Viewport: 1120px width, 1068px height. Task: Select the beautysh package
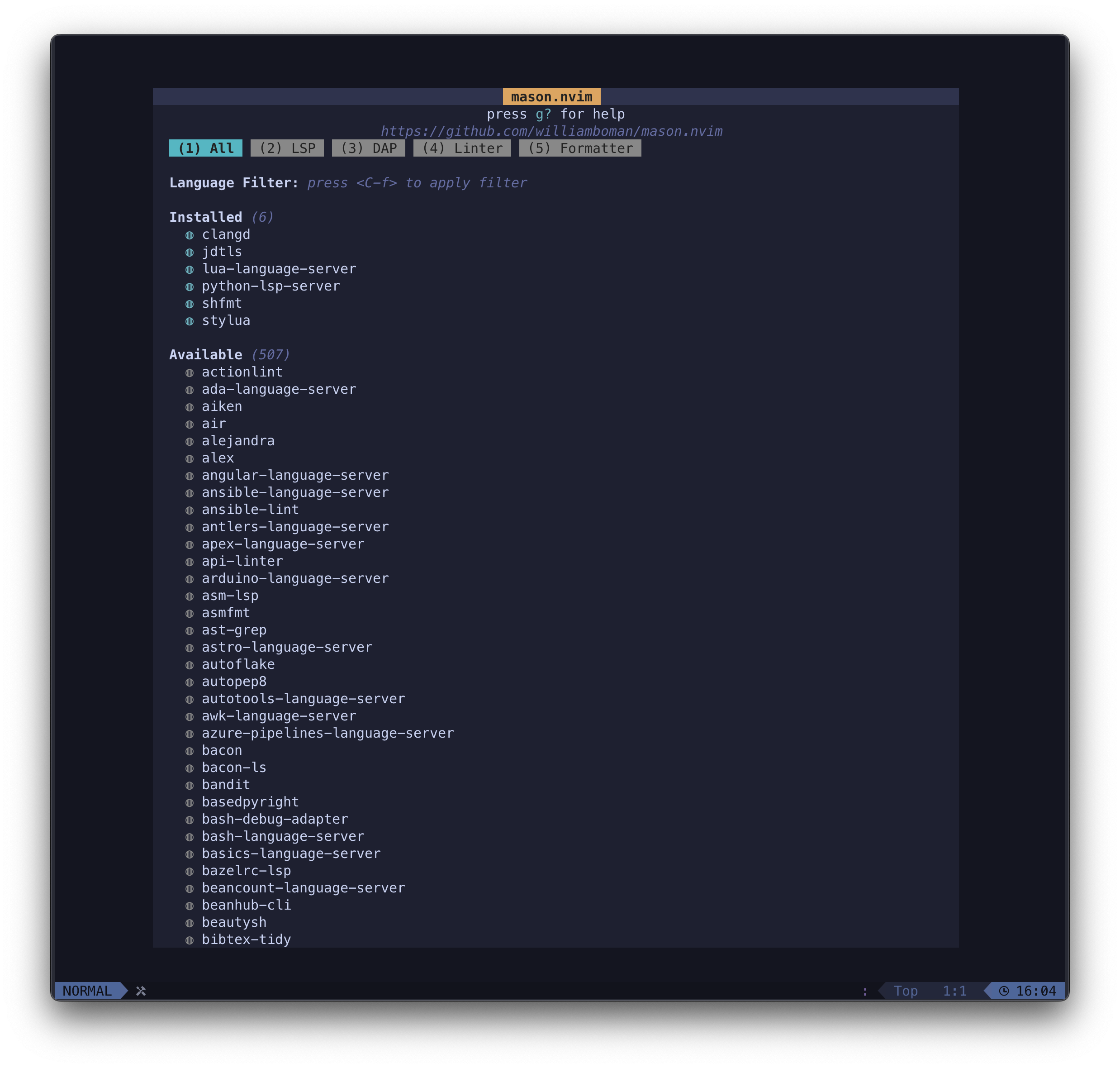pyautogui.click(x=234, y=922)
